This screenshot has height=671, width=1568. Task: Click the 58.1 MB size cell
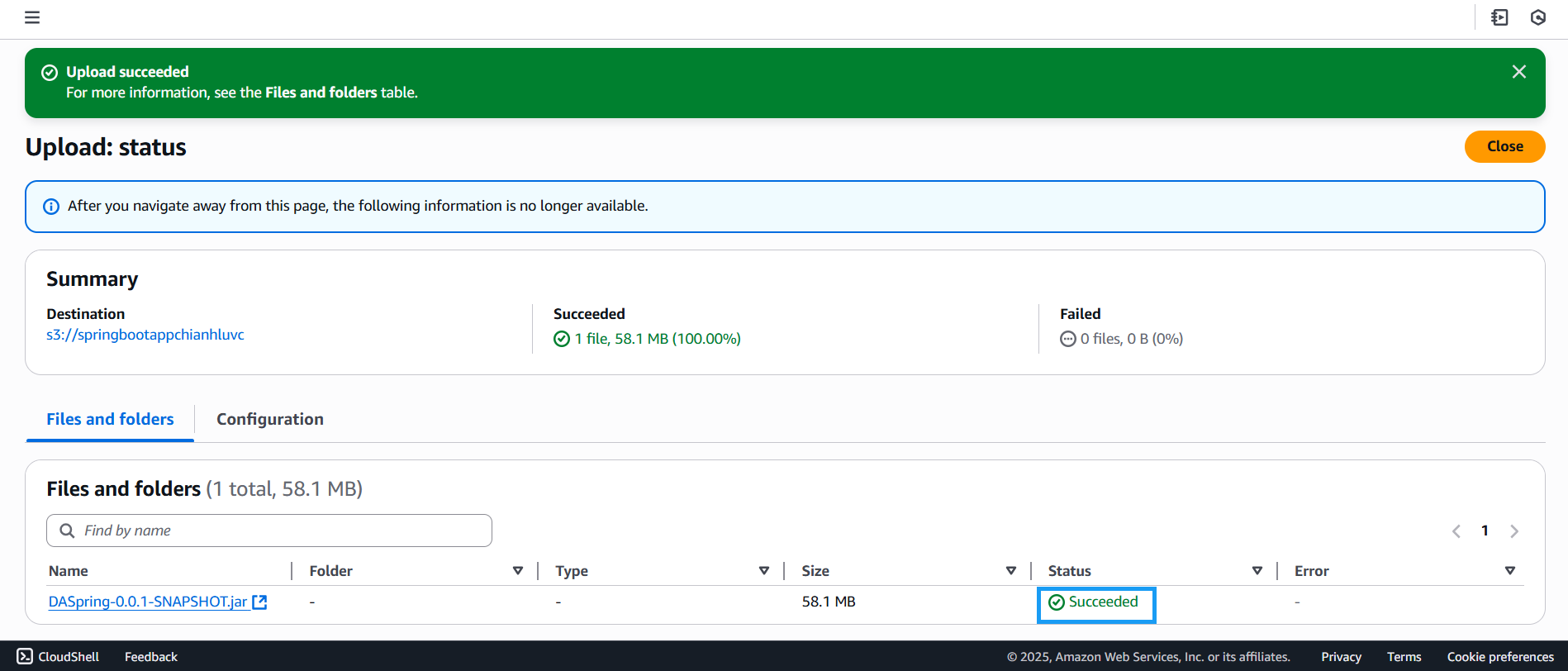click(829, 602)
